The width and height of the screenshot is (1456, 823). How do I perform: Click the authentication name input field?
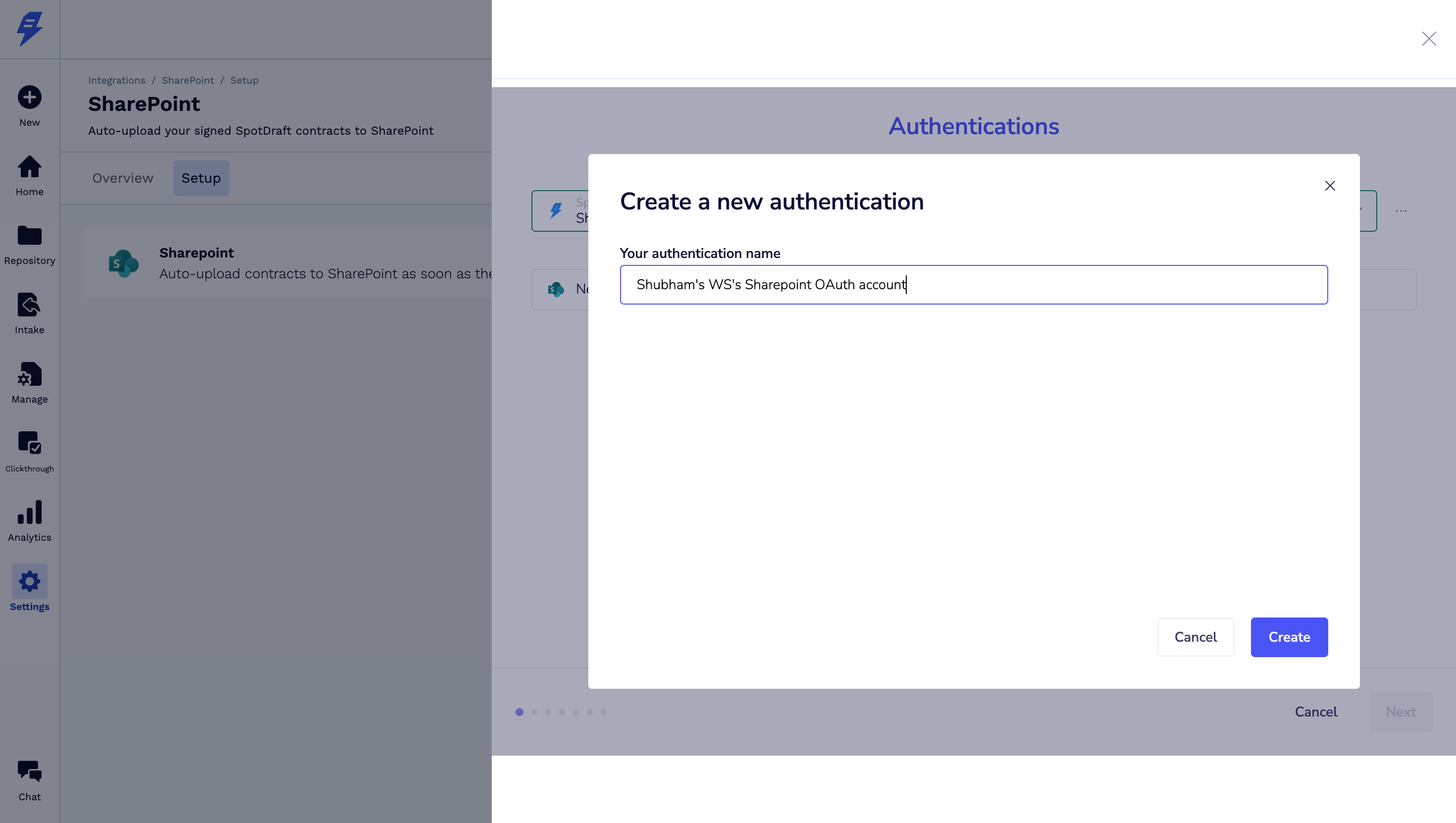coord(973,284)
